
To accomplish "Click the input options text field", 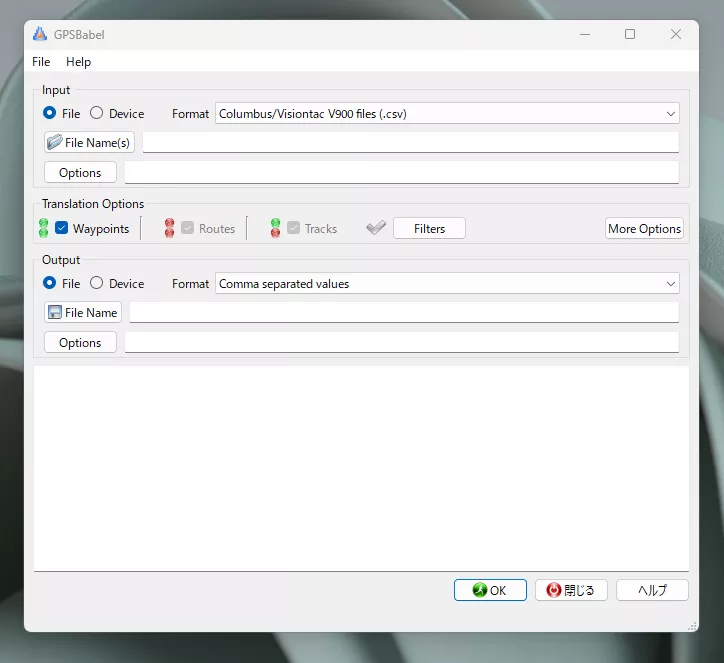I will click(x=402, y=172).
